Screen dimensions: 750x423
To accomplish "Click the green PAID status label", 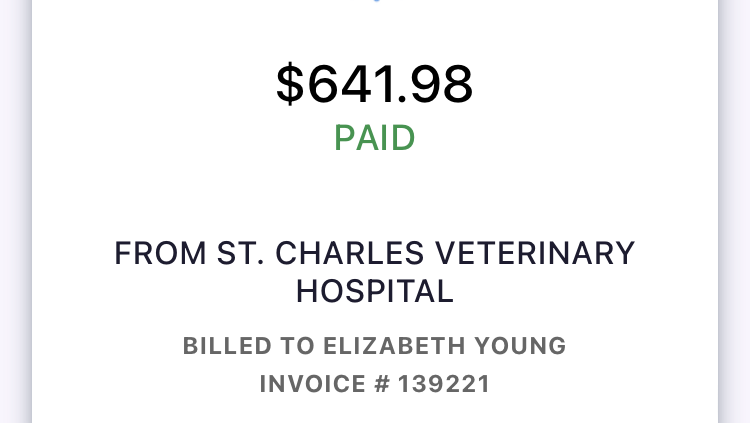I will (x=375, y=138).
